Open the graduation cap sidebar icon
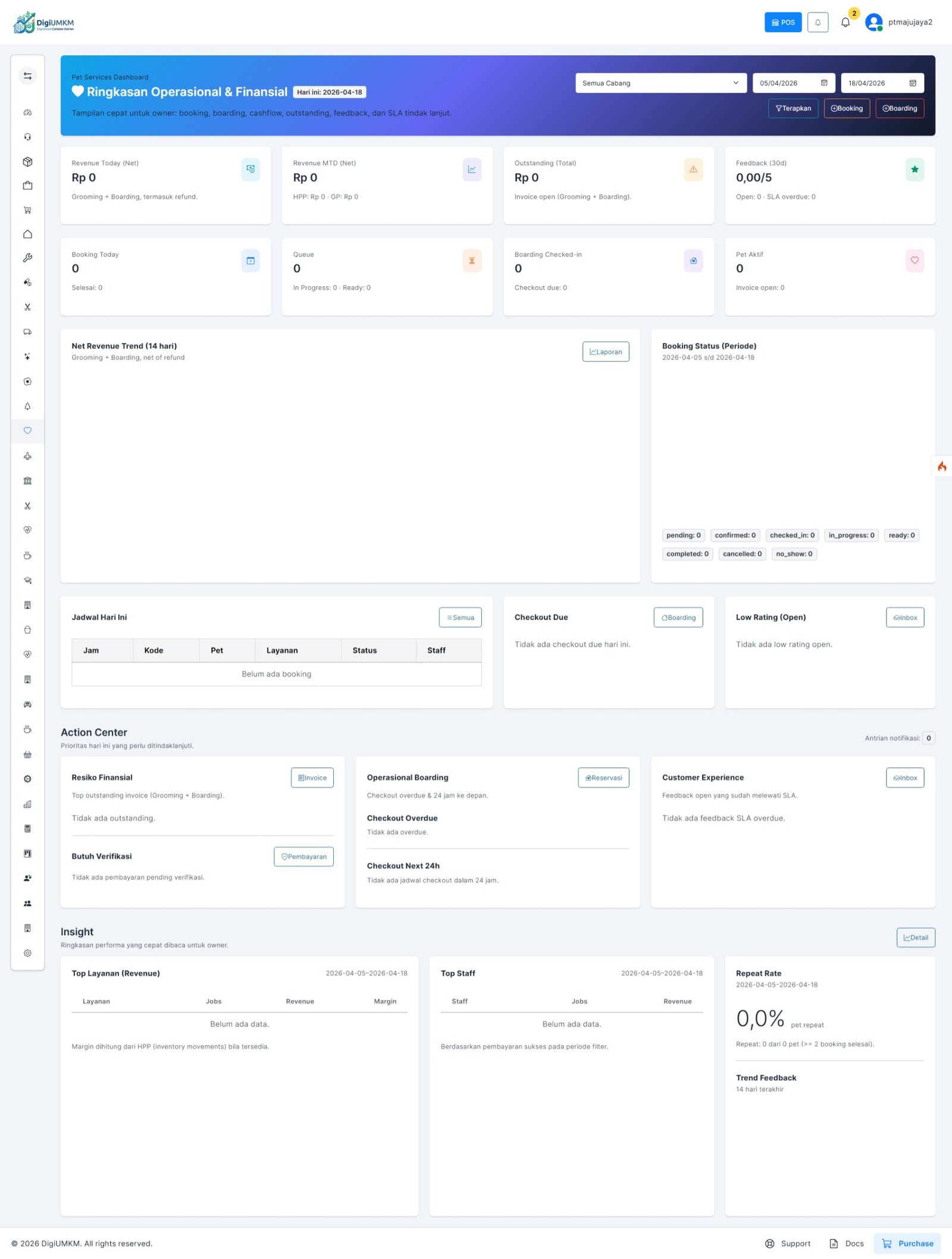 coord(27,580)
